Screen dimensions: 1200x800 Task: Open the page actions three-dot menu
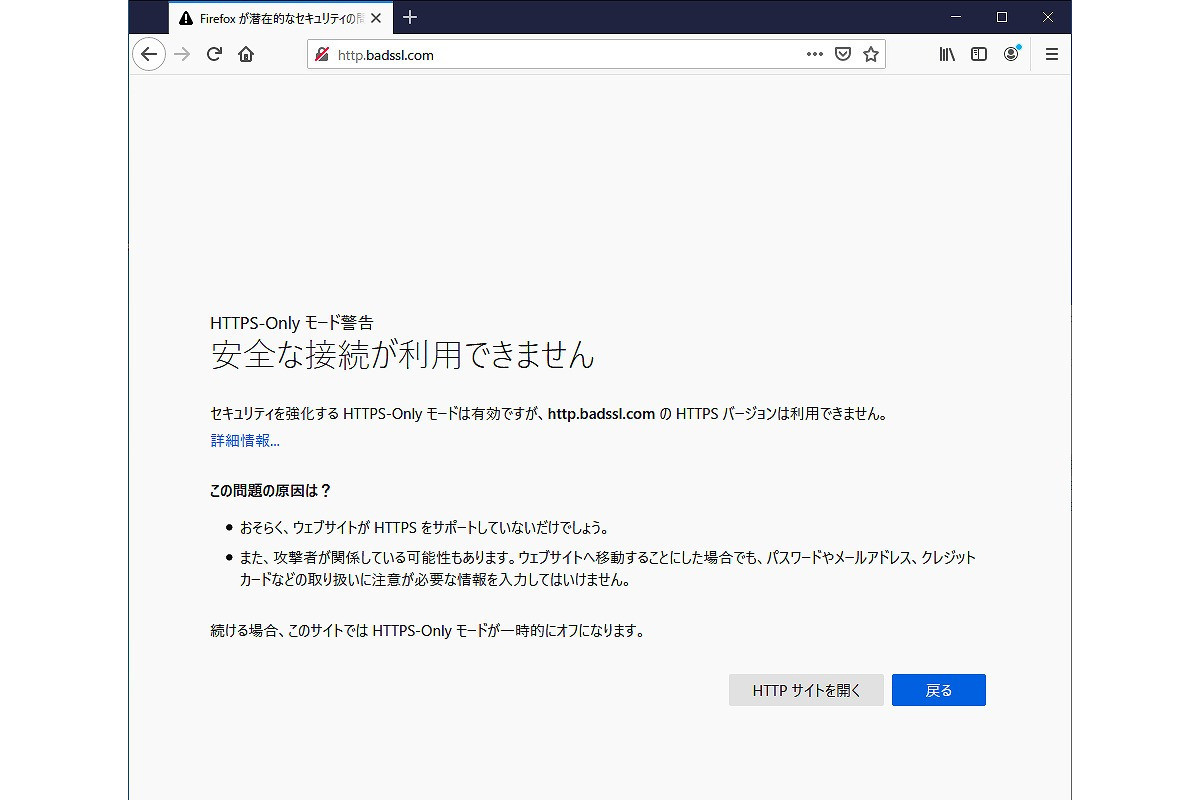815,55
